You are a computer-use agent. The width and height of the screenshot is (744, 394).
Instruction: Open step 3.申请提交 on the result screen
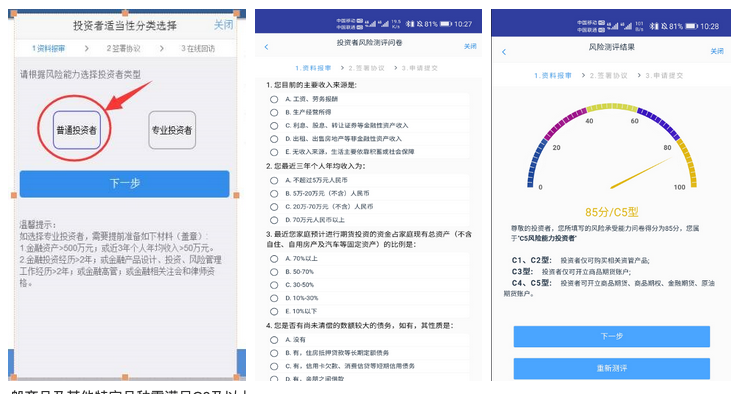pos(664,75)
